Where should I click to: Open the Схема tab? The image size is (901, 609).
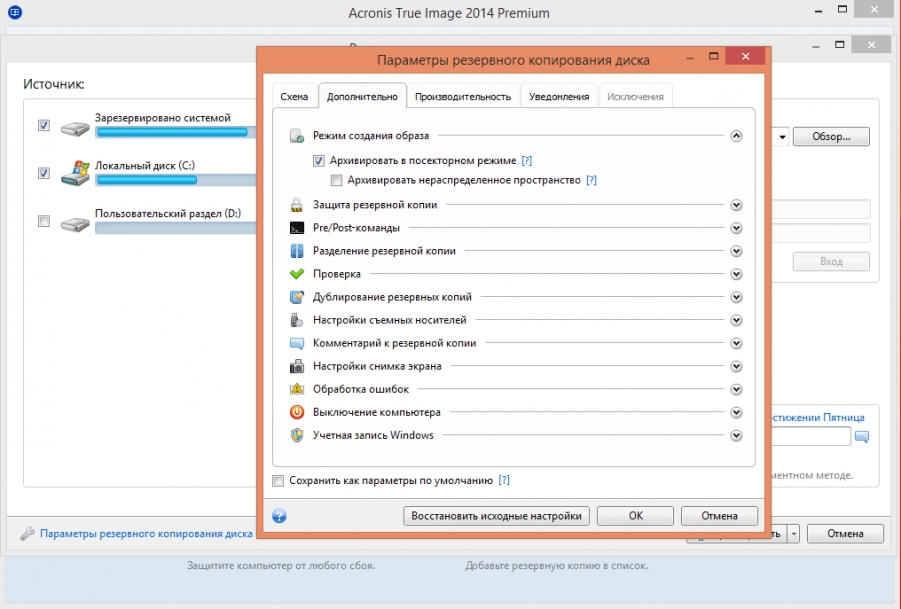click(x=294, y=96)
